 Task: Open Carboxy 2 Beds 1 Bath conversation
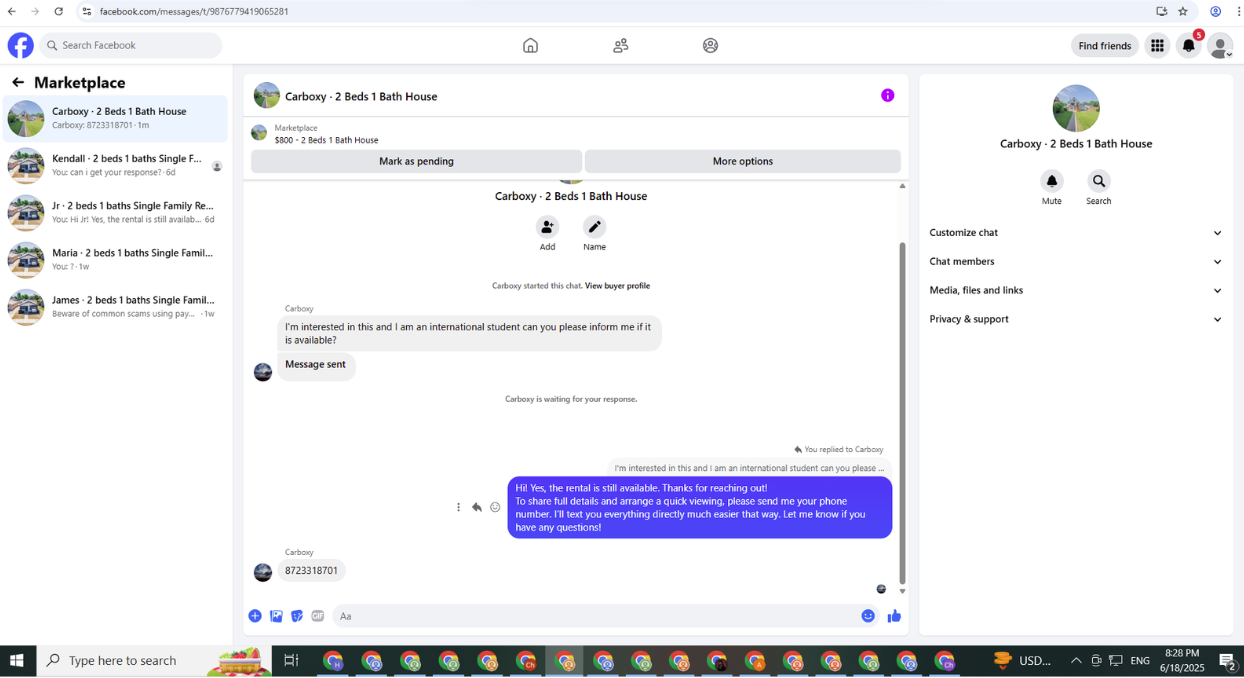115,119
